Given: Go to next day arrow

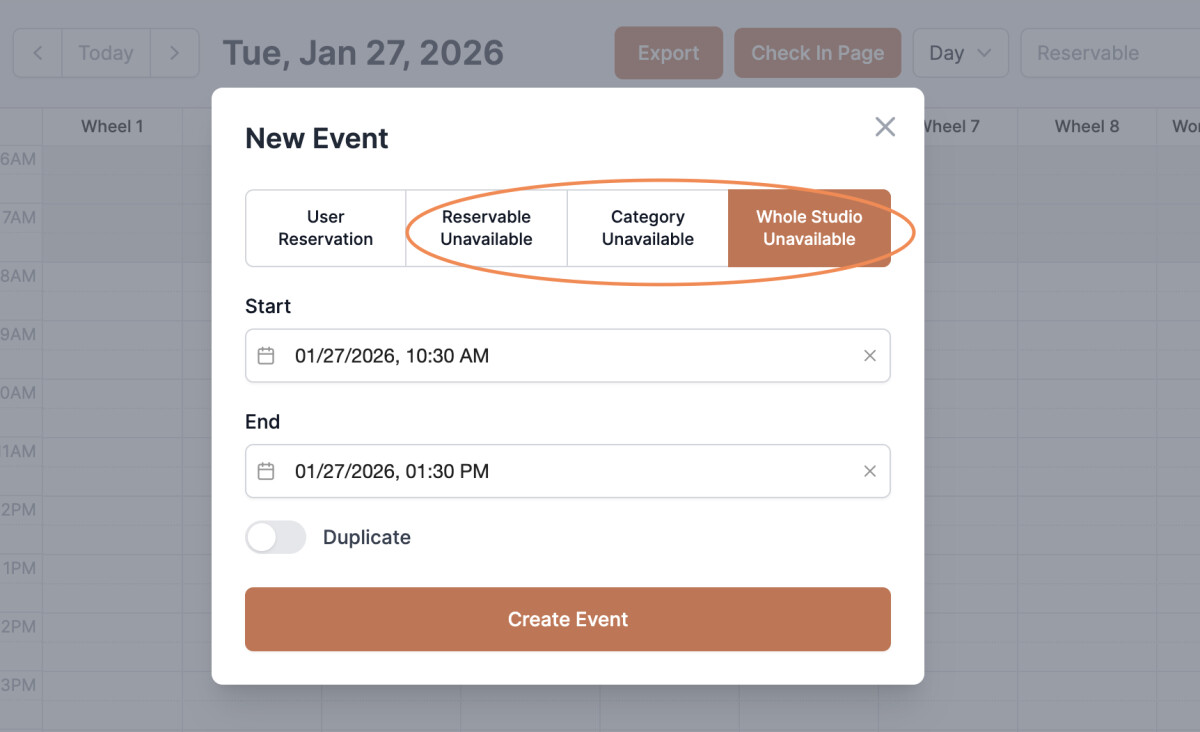Looking at the screenshot, I should (x=174, y=53).
